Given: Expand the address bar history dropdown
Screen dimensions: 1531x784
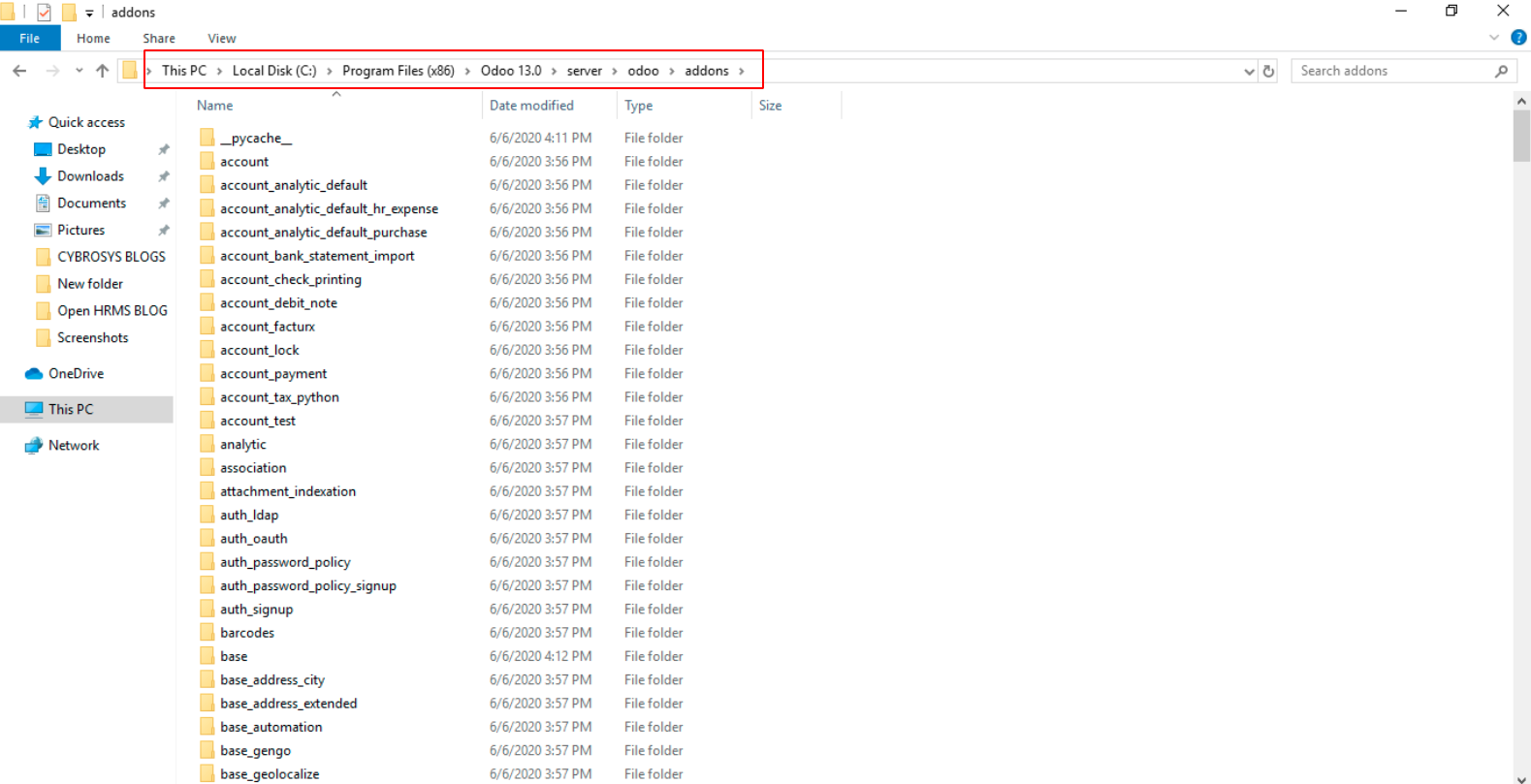Looking at the screenshot, I should pos(1249,71).
